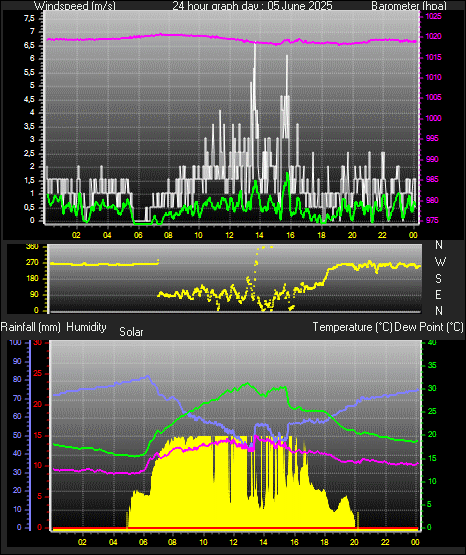
Task: Select the 6,5 windspeed axis label
Action: pyautogui.click(x=30, y=46)
